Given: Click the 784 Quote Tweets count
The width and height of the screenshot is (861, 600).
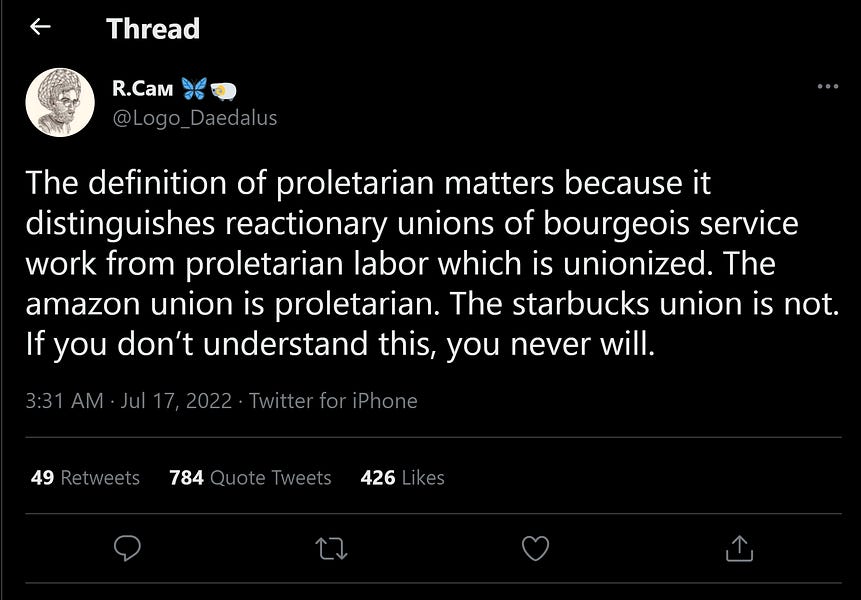Looking at the screenshot, I should [x=250, y=478].
